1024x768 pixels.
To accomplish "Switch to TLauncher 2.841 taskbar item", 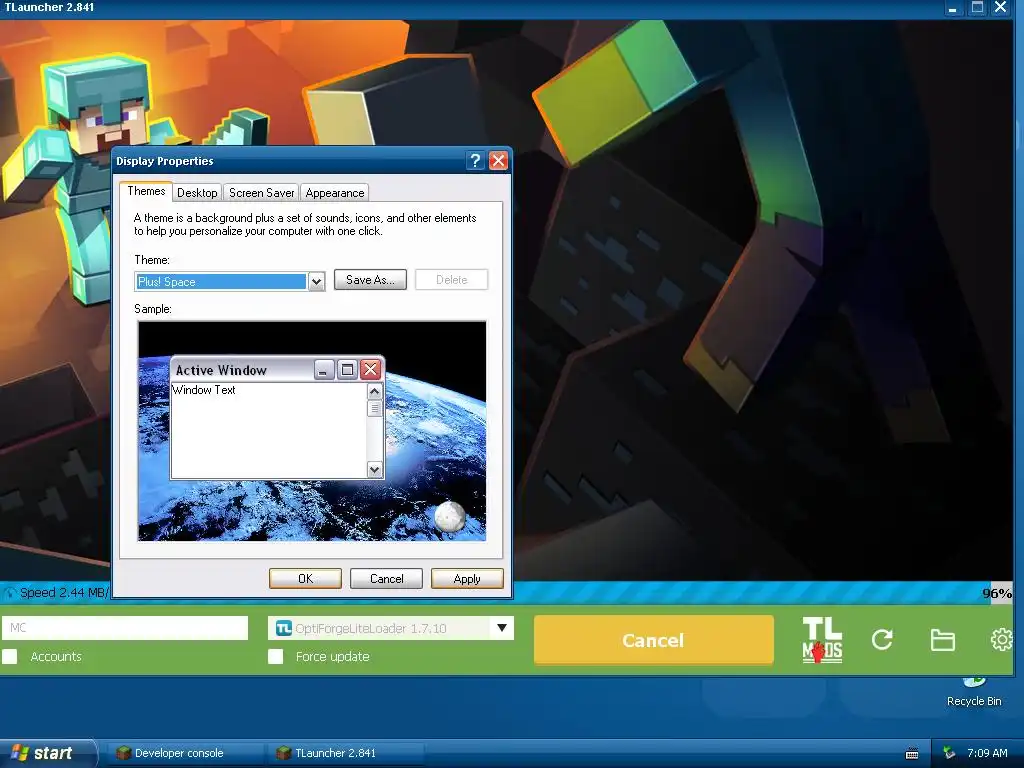I will coord(346,753).
